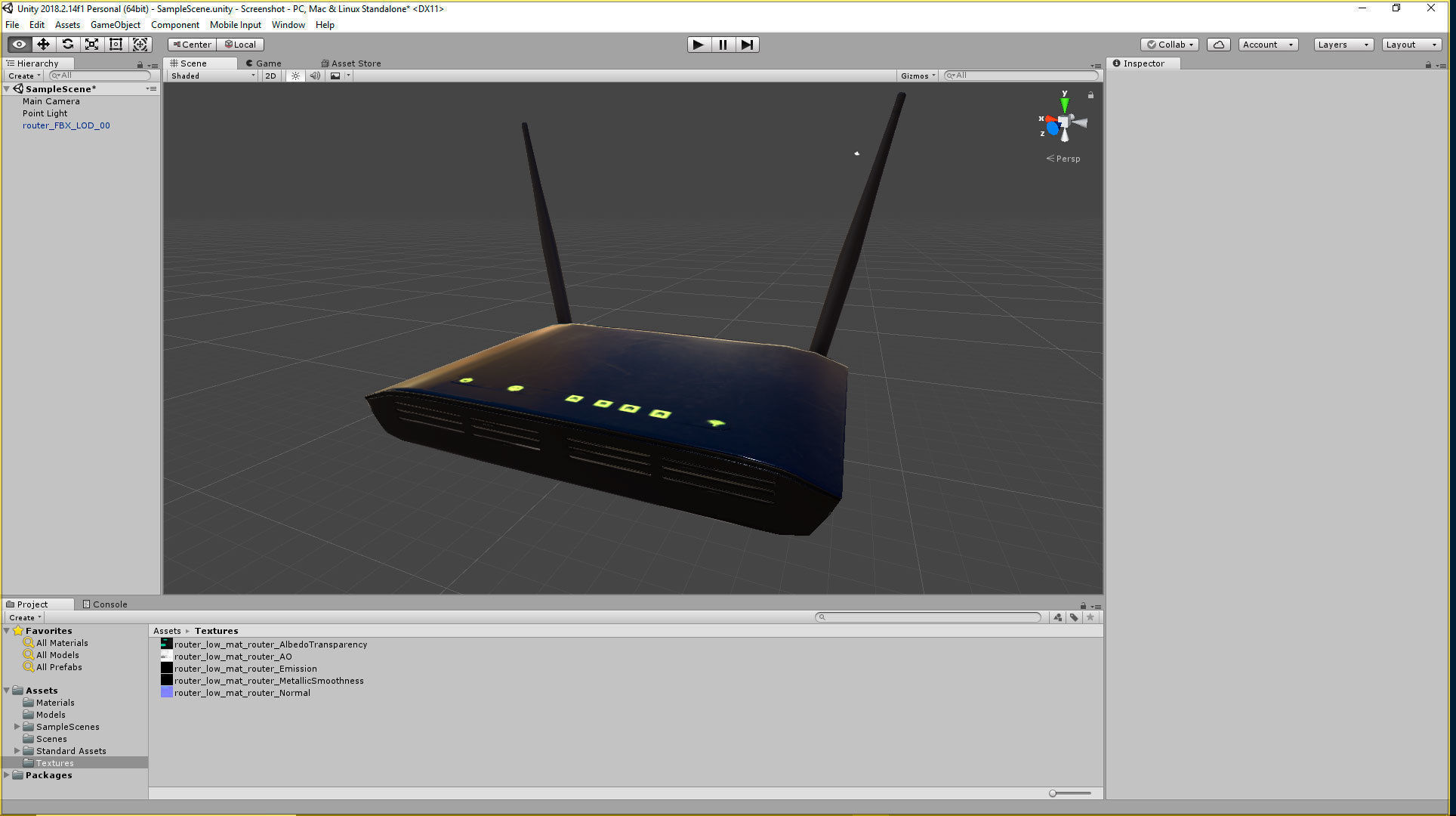Open the cloud Services button

pyautogui.click(x=1218, y=45)
